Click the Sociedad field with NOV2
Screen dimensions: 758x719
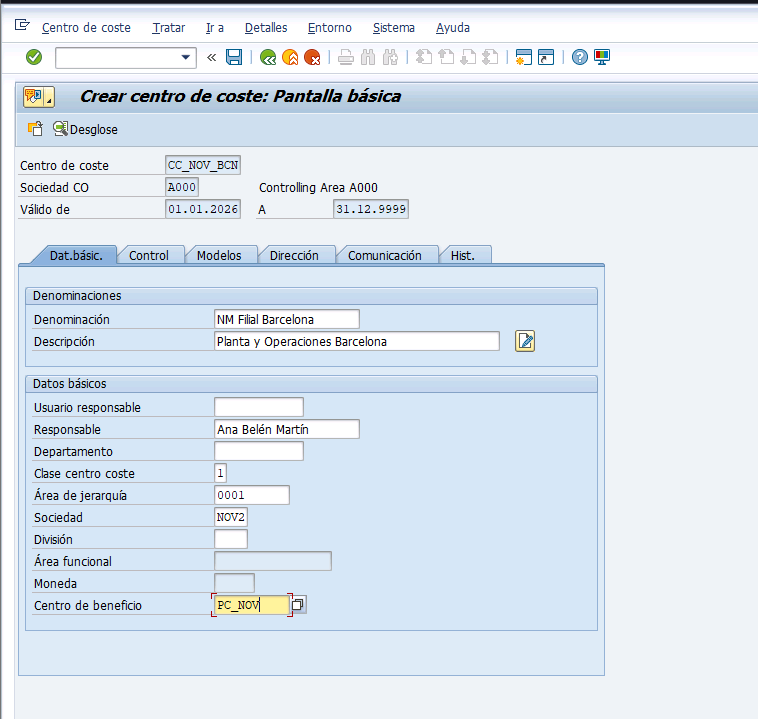coord(231,517)
